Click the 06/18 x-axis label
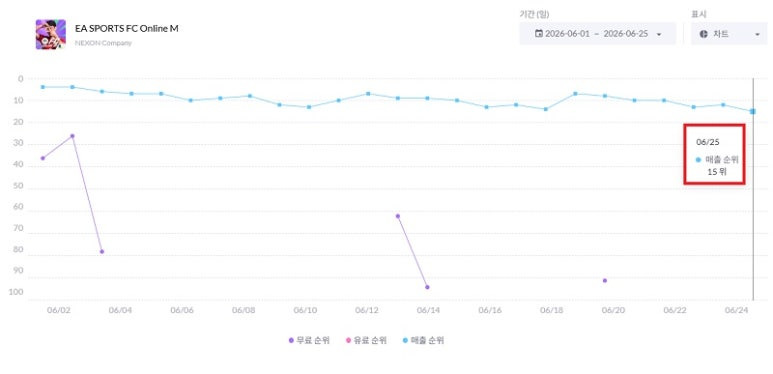773x374 pixels. 552,310
